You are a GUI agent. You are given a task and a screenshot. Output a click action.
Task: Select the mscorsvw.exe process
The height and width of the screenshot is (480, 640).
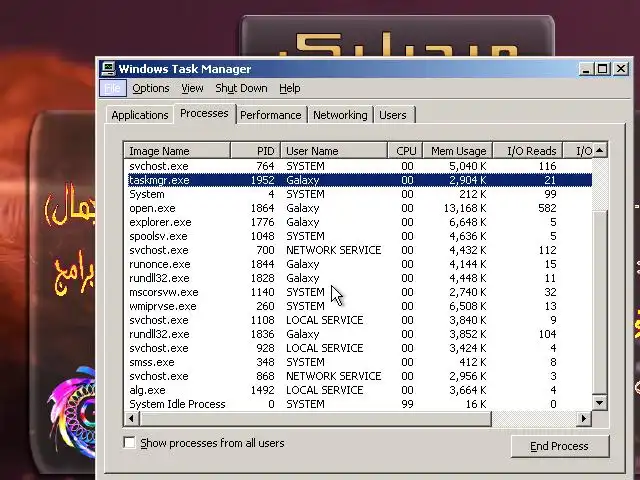(x=360, y=292)
